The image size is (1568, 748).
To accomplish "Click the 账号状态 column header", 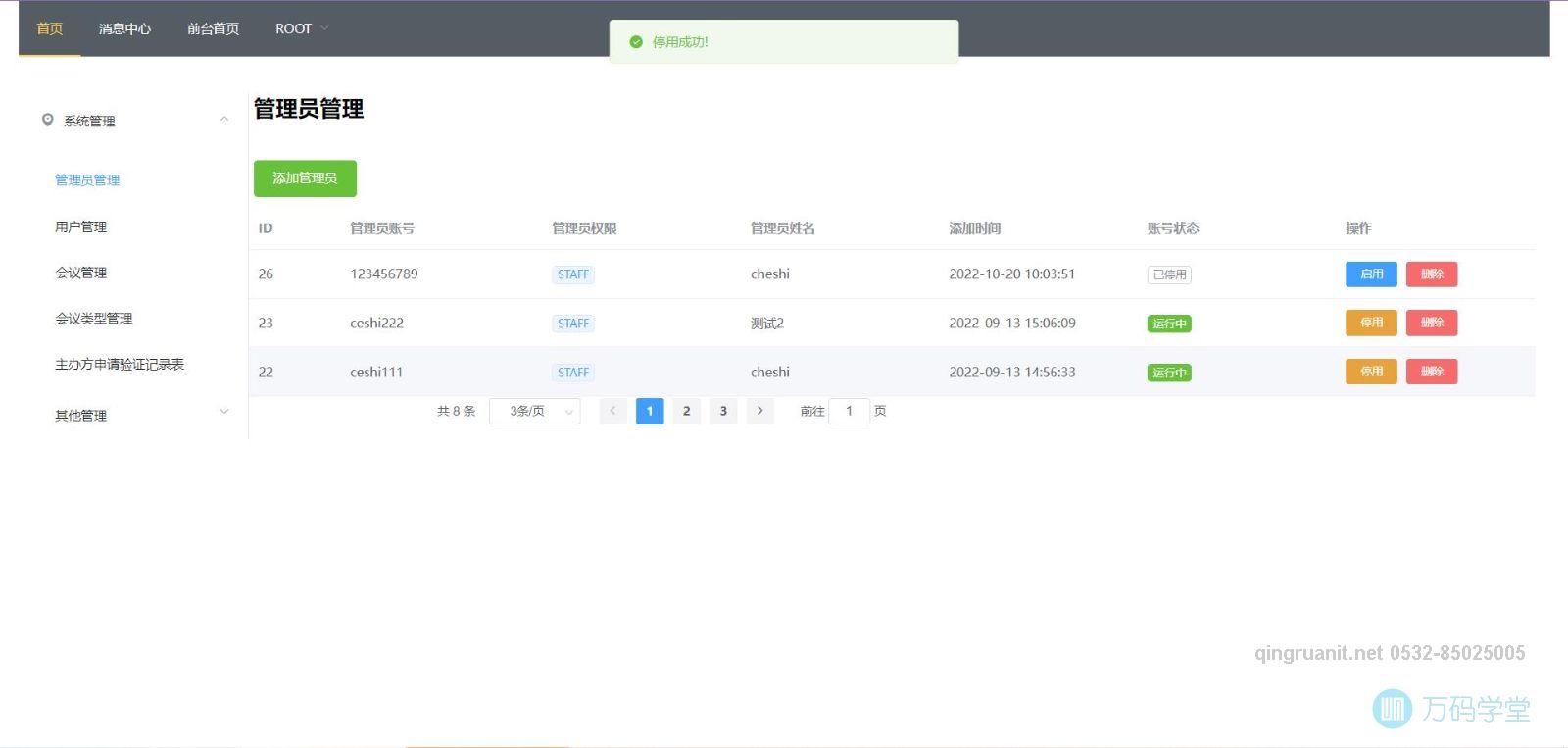I will tap(1173, 227).
